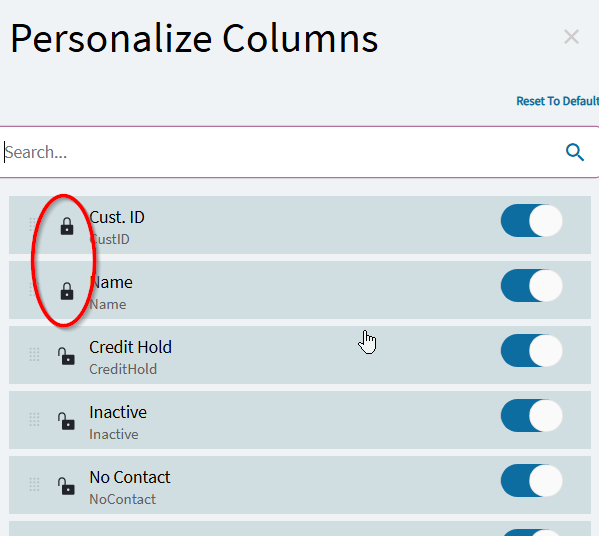The width and height of the screenshot is (599, 536).
Task: Click the lock icon beside Name
Action: pyautogui.click(x=67, y=291)
